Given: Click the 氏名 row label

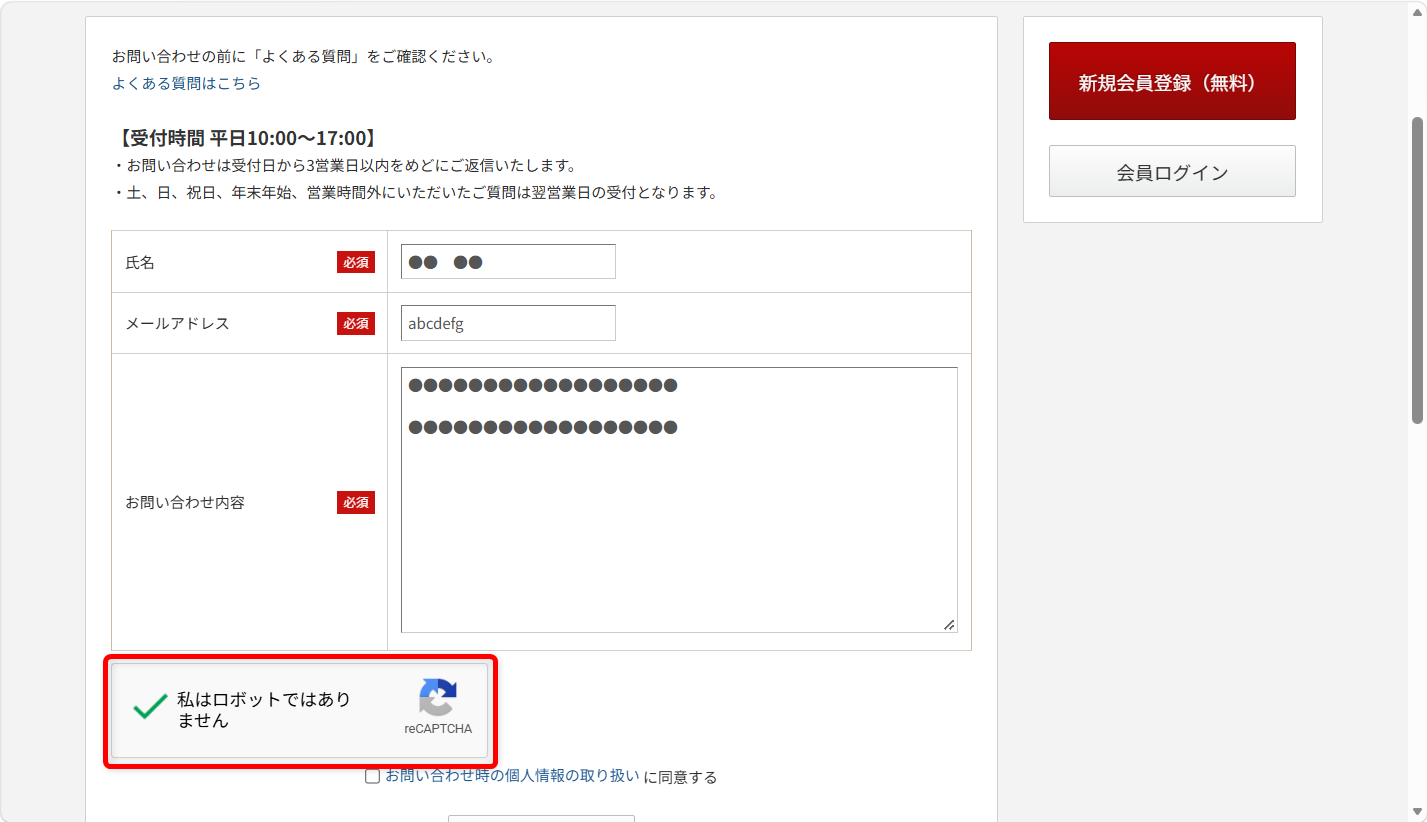Looking at the screenshot, I should click(140, 263).
